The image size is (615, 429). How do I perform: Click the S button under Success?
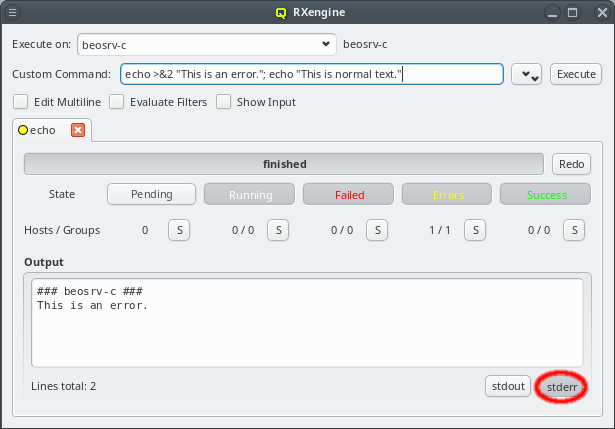[575, 230]
